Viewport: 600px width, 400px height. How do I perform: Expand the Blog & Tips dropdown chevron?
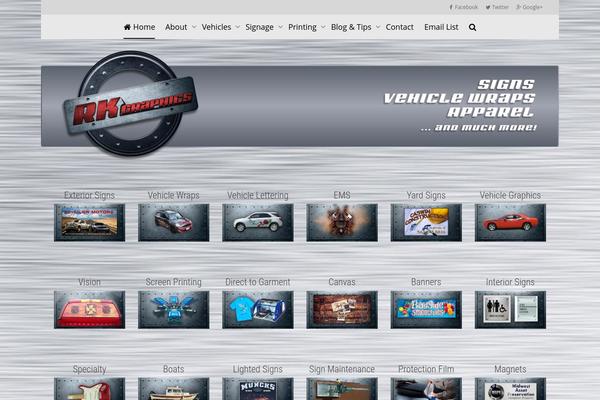click(378, 27)
